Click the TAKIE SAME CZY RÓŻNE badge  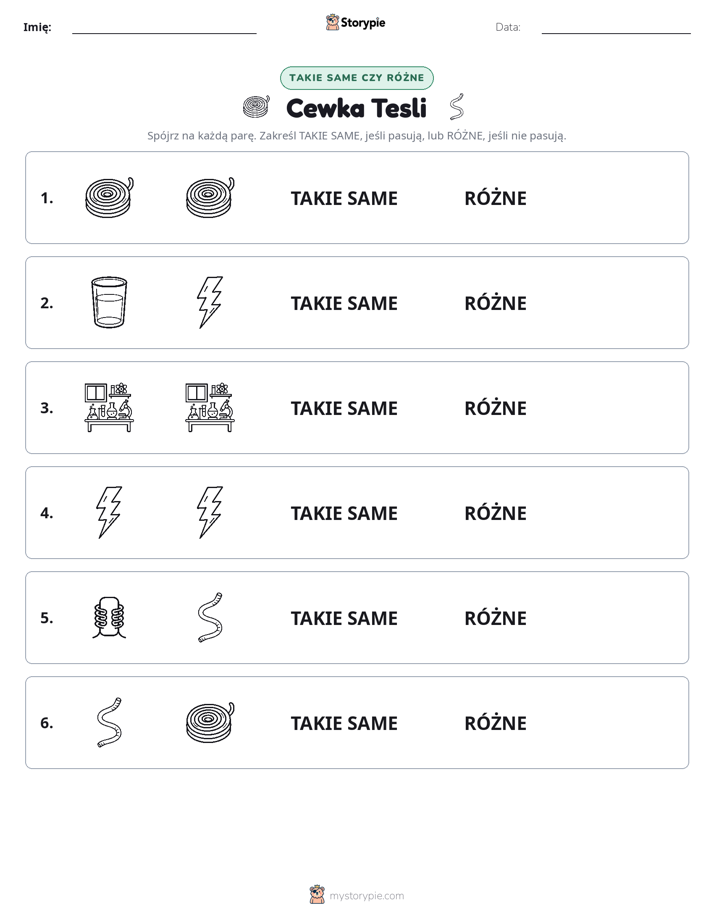tap(356, 78)
